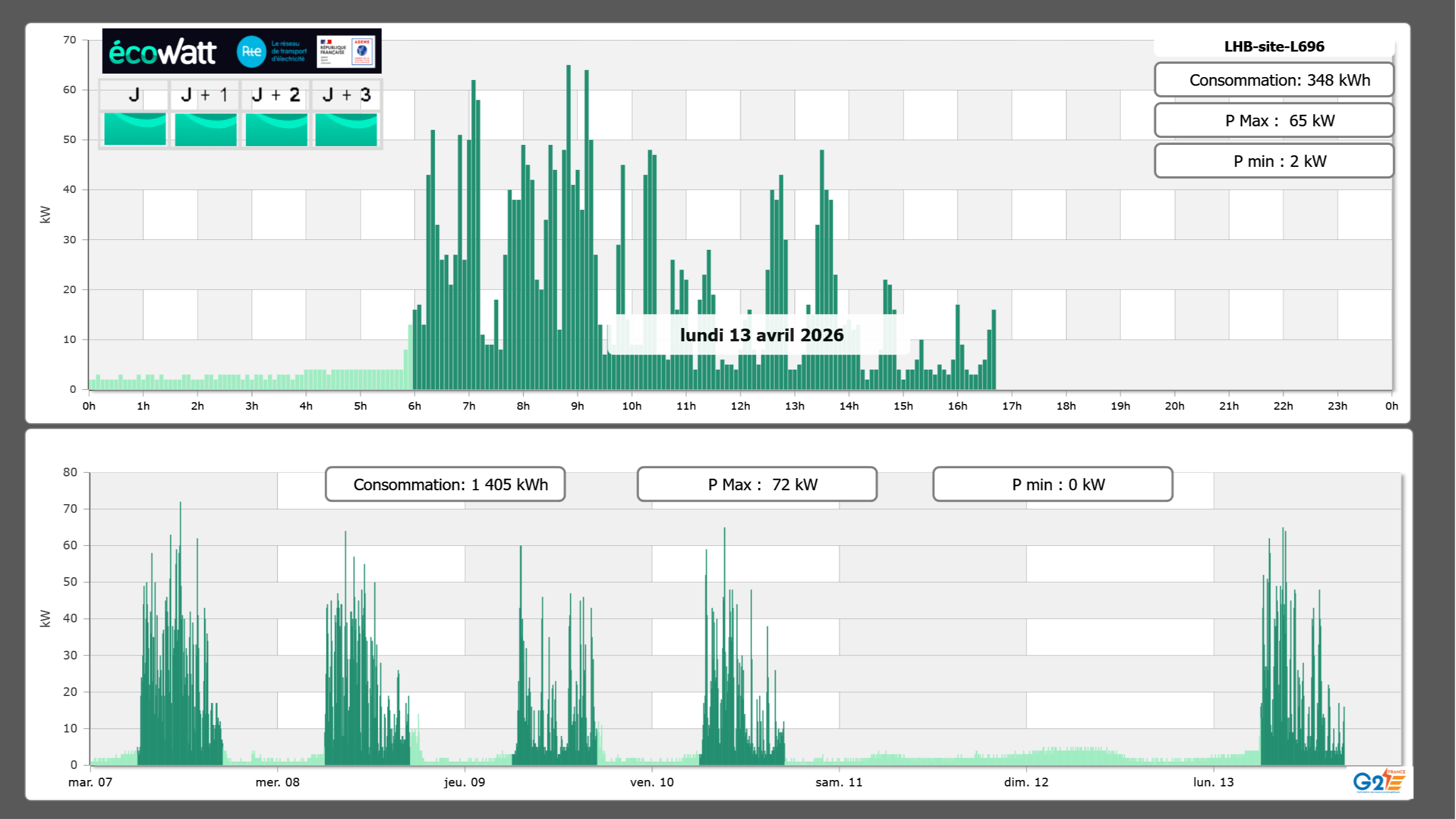Image resolution: width=1456 pixels, height=820 pixels.
Task: Click the sam. 11 label on weekly axis
Action: point(838,782)
